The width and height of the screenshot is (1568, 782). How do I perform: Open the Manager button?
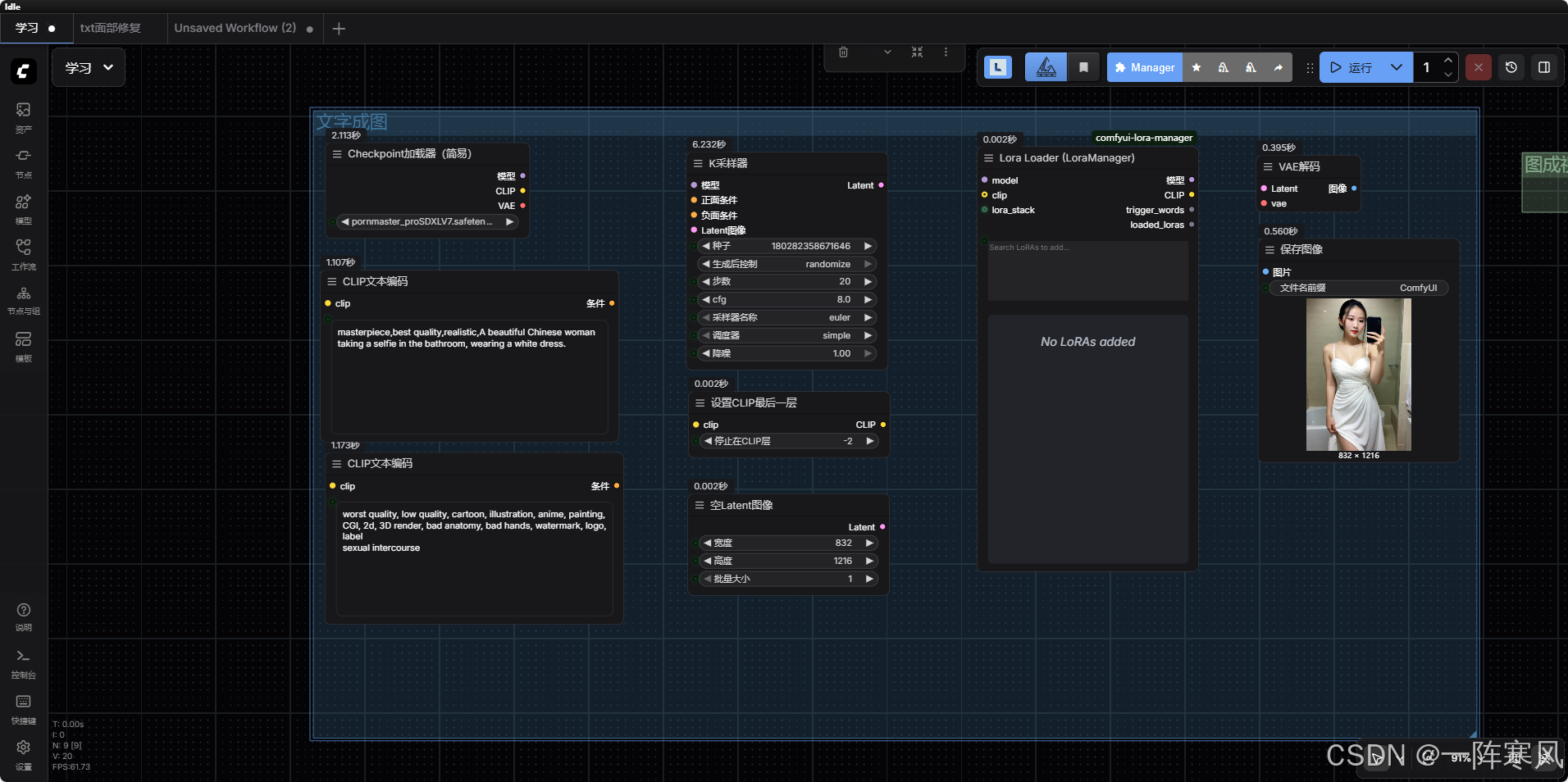[x=1145, y=67]
